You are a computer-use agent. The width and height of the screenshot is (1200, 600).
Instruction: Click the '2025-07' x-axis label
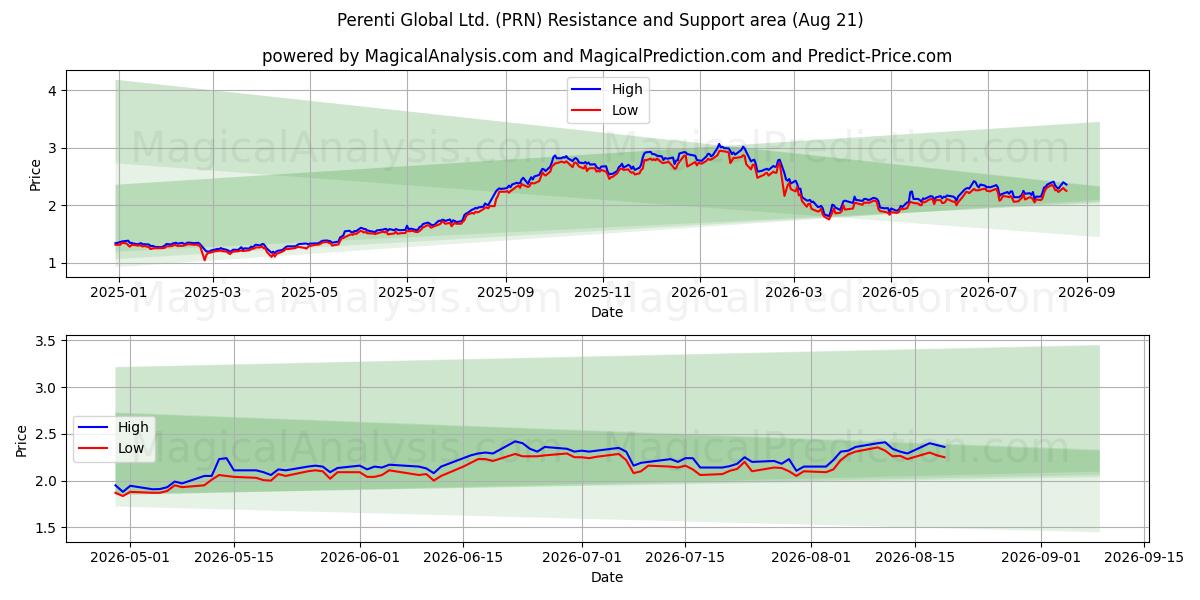coord(407,293)
